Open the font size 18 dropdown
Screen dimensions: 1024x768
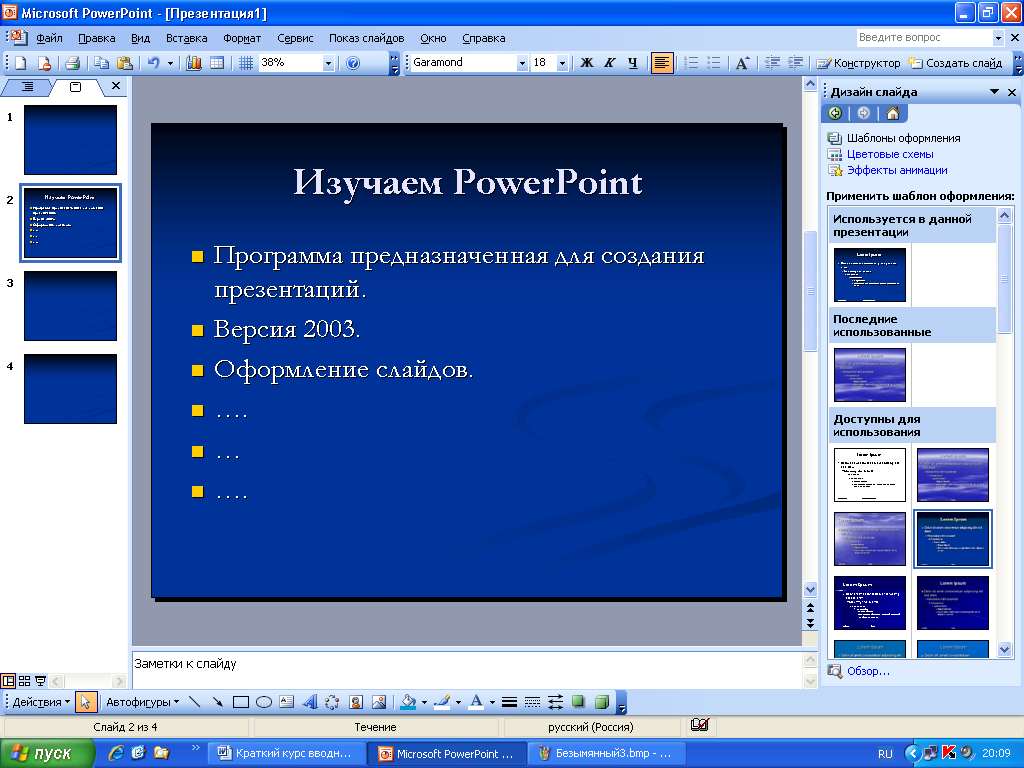[x=562, y=63]
